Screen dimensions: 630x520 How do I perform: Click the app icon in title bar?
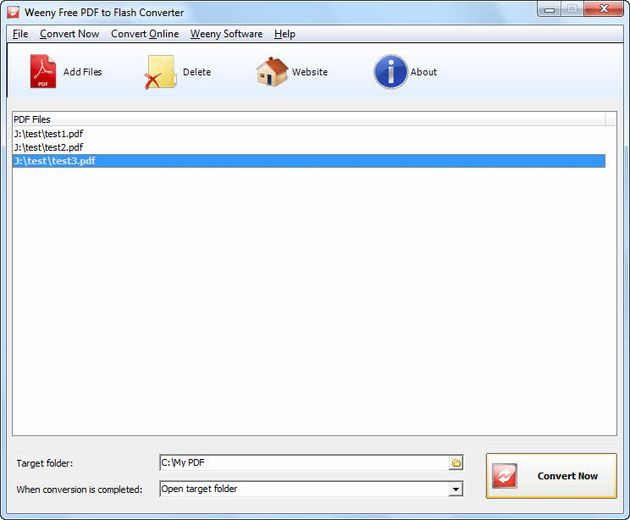[13, 12]
